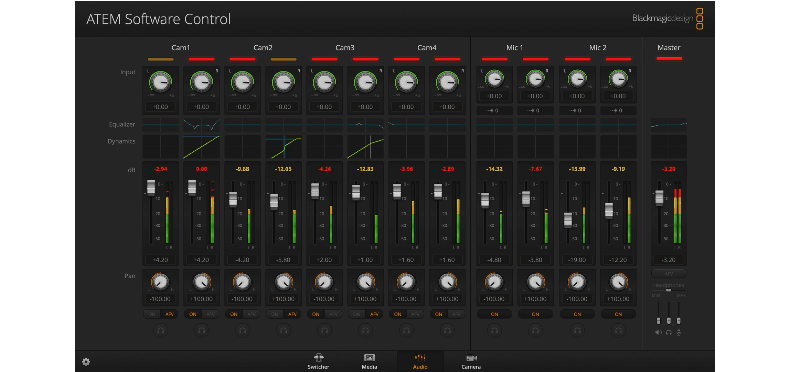Click Cam1 left channel input gain knob
The width and height of the screenshot is (790, 372).
tap(161, 81)
